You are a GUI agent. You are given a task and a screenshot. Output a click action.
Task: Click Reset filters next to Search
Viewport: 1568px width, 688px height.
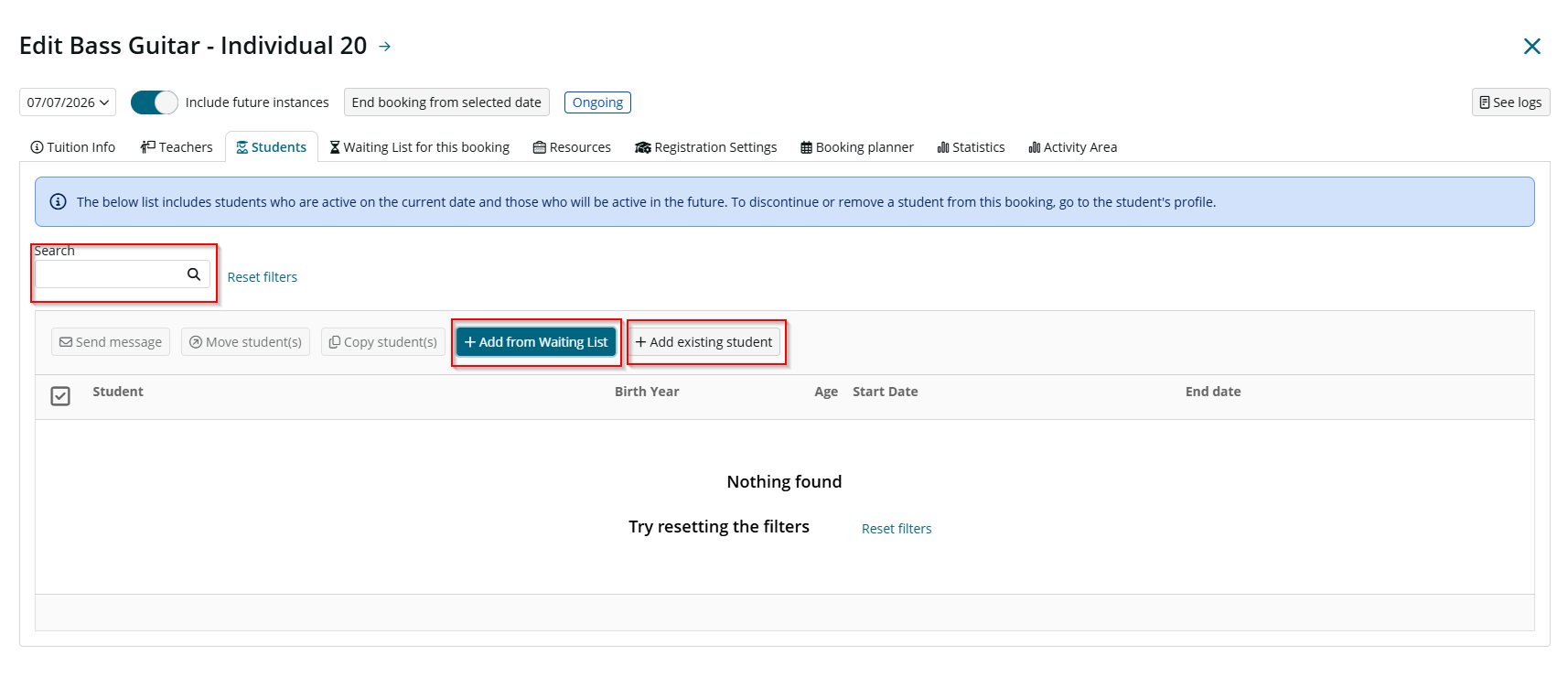tap(263, 277)
